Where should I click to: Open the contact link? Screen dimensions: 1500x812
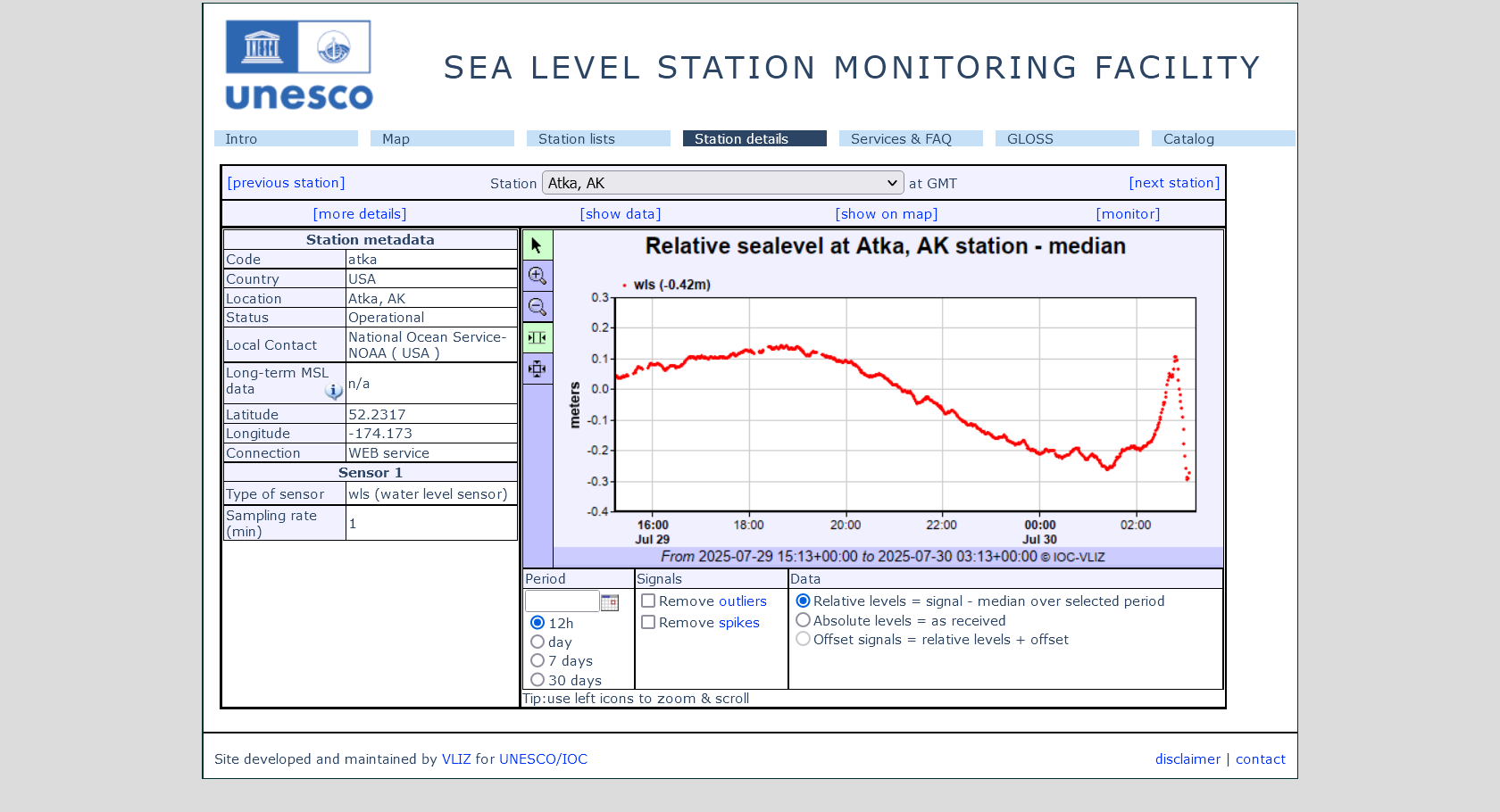tap(1261, 759)
